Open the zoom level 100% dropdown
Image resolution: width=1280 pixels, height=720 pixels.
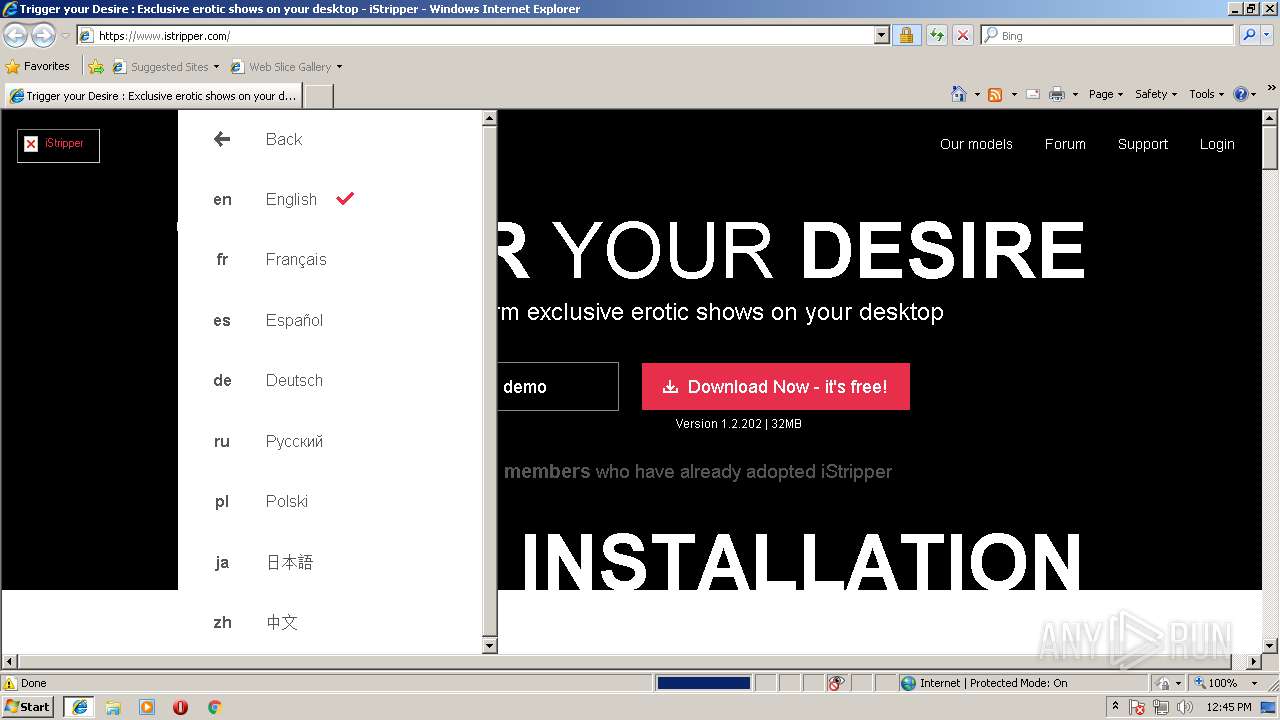[1256, 683]
